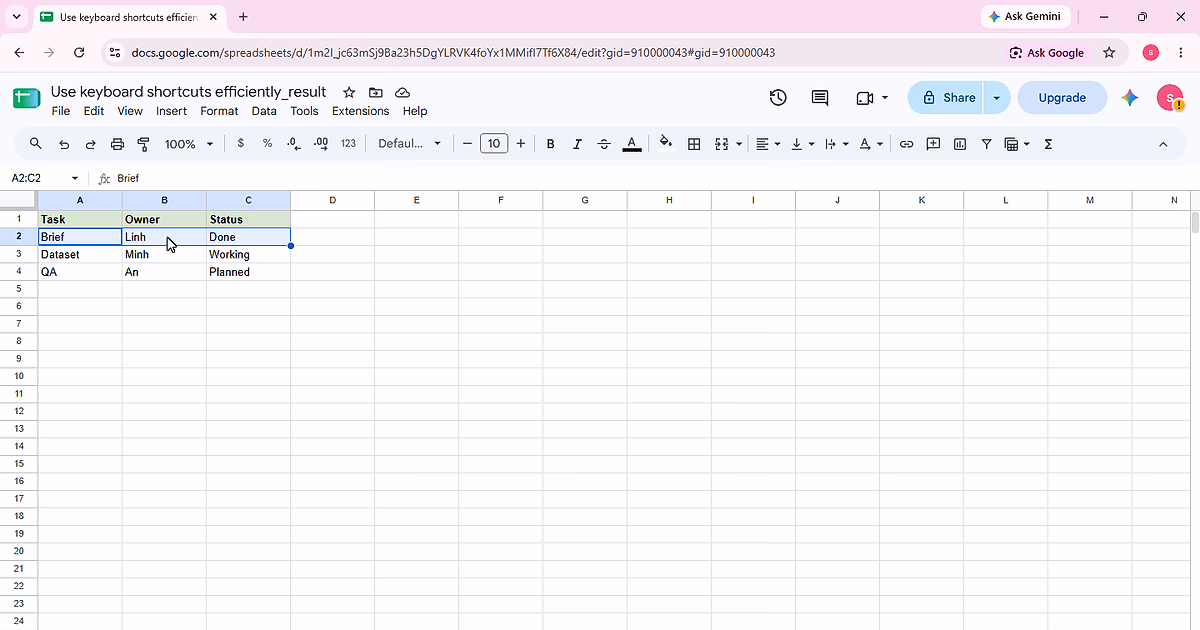Viewport: 1200px width, 630px height.
Task: Increase decimal places
Action: [321, 144]
